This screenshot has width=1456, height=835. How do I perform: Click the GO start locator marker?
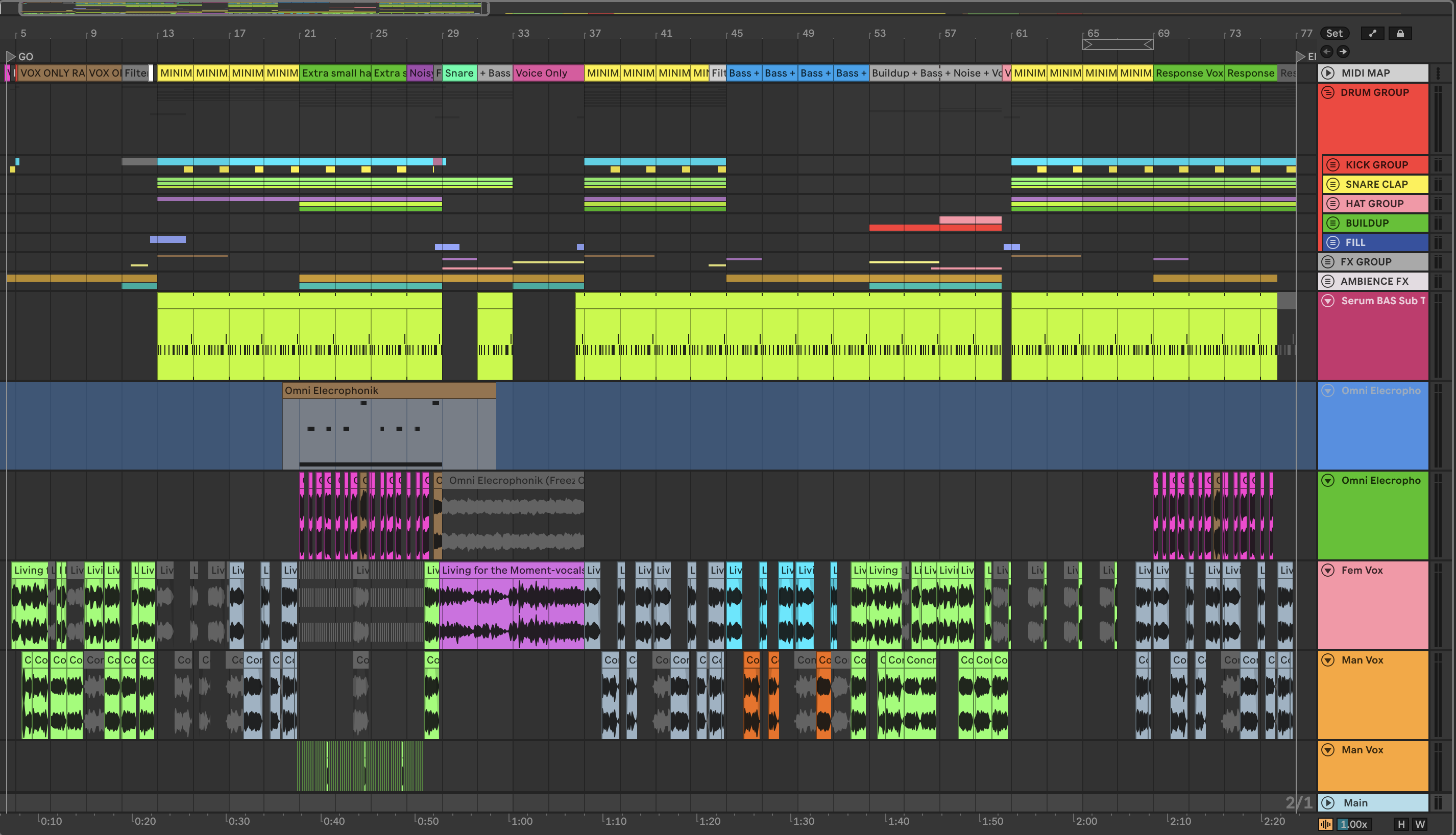click(10, 56)
